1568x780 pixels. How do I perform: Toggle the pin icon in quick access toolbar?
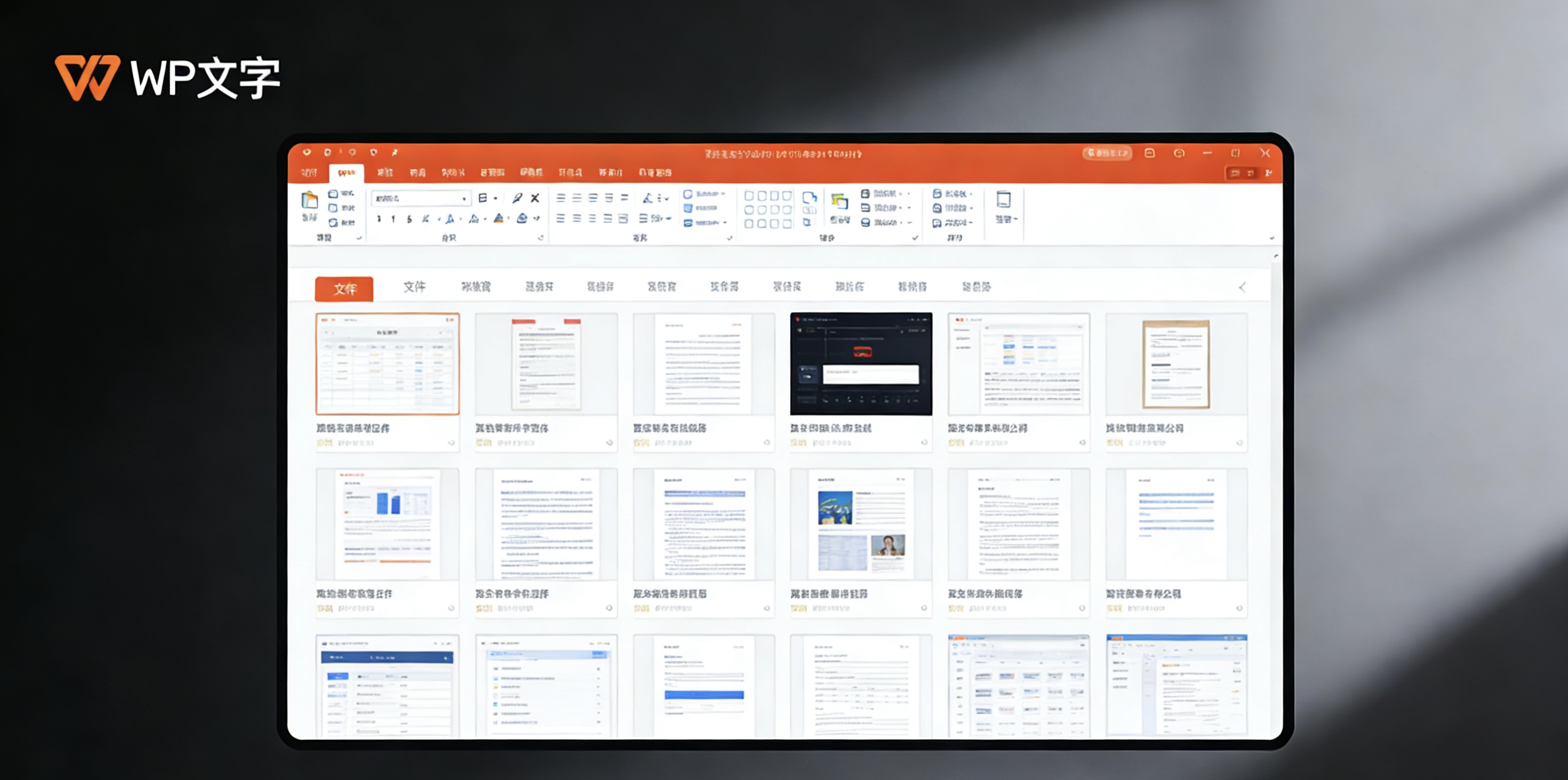click(394, 152)
